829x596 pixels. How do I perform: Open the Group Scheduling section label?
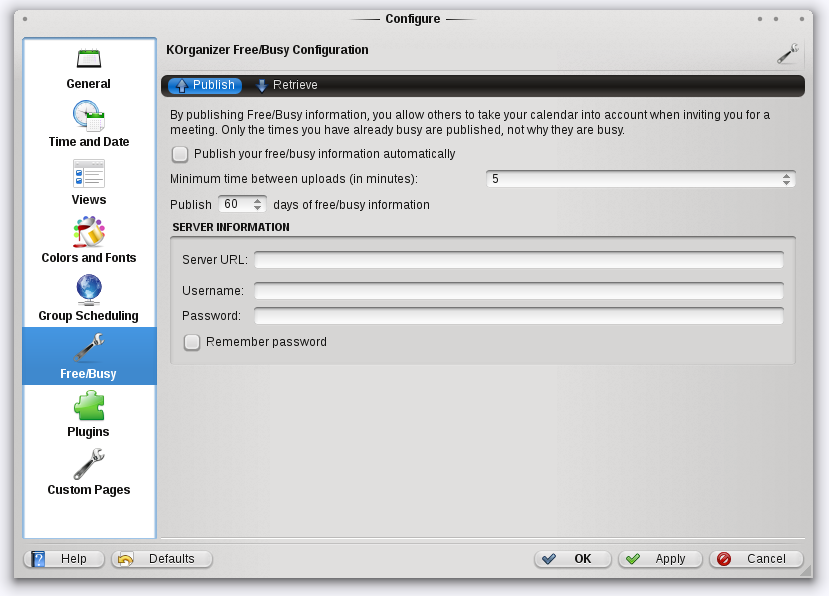click(88, 316)
